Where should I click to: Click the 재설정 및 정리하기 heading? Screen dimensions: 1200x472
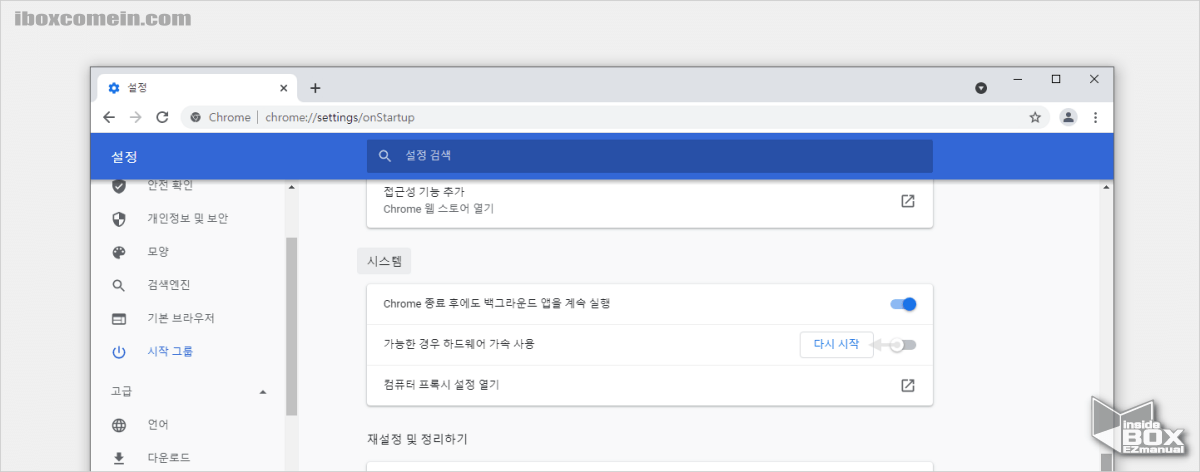coord(417,438)
